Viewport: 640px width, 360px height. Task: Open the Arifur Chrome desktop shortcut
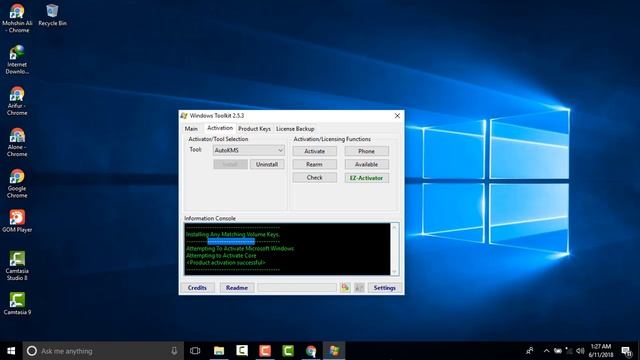pyautogui.click(x=17, y=101)
